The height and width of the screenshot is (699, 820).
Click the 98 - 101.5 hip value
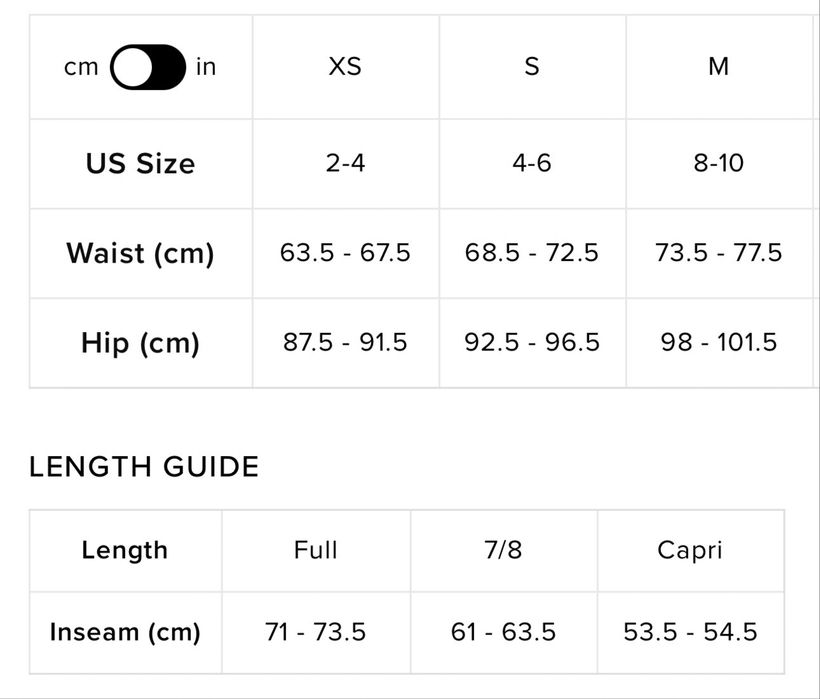(x=718, y=343)
